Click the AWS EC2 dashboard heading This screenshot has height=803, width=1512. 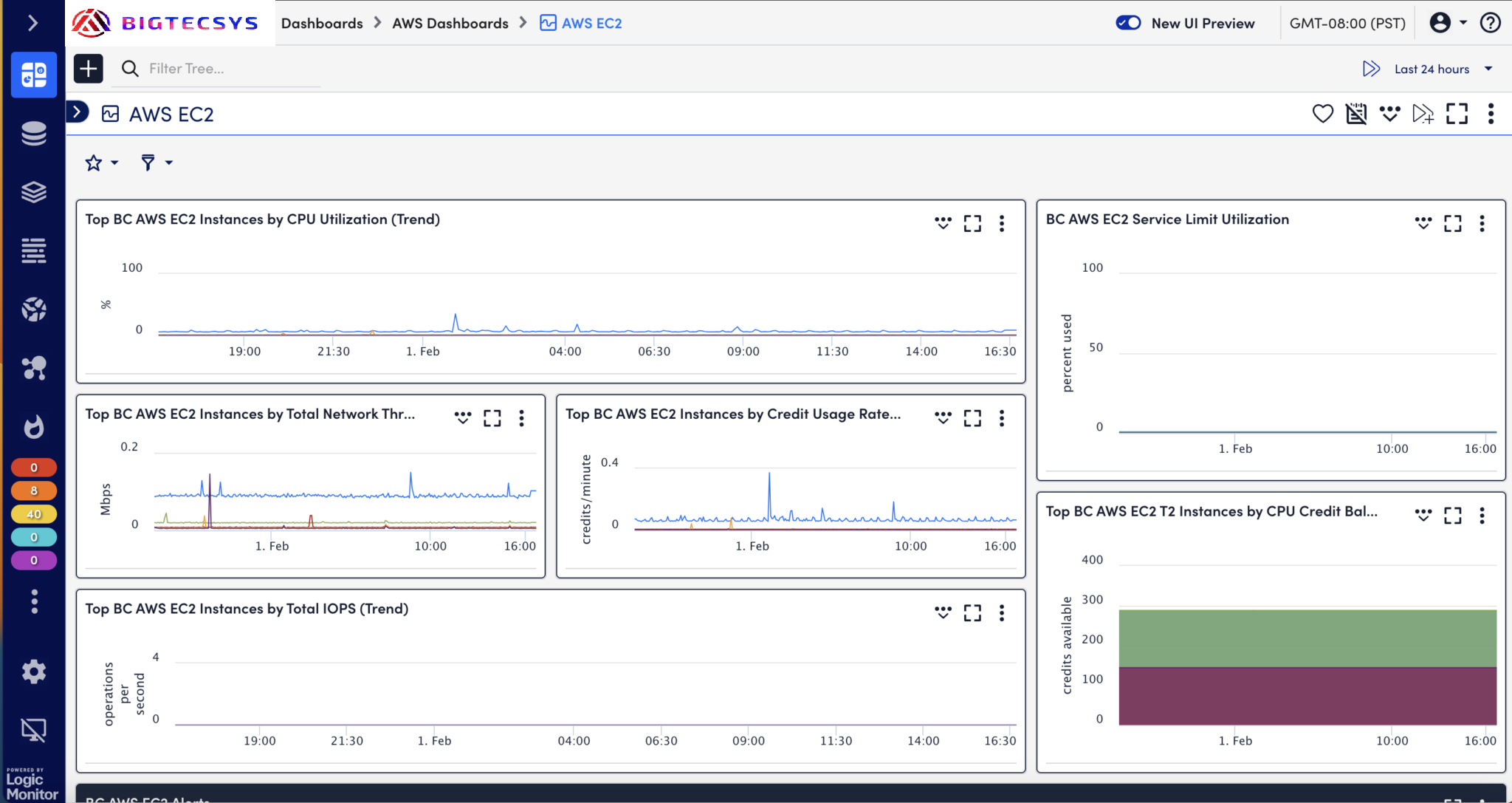(171, 115)
